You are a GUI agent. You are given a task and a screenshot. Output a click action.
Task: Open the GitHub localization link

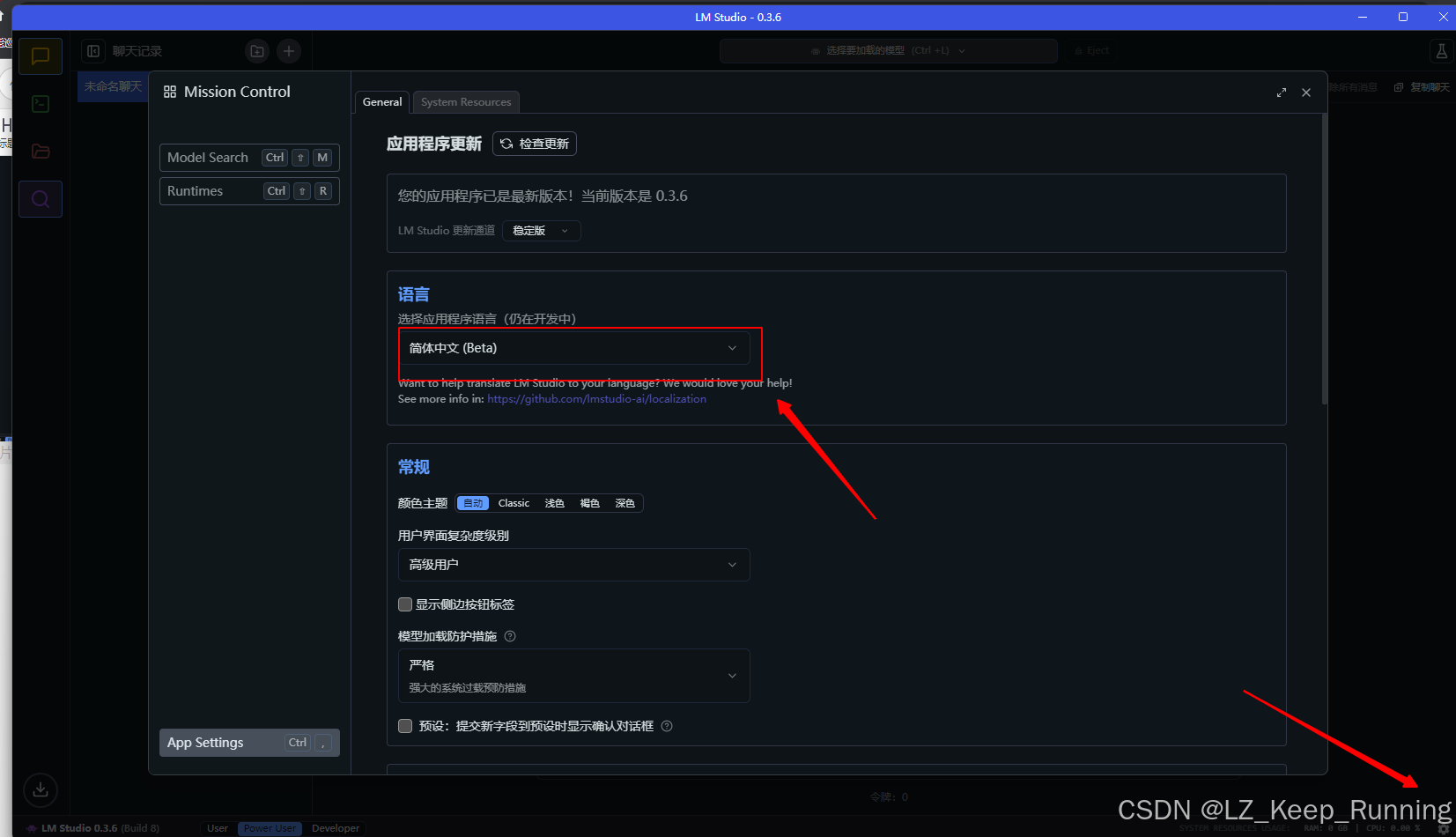(597, 399)
